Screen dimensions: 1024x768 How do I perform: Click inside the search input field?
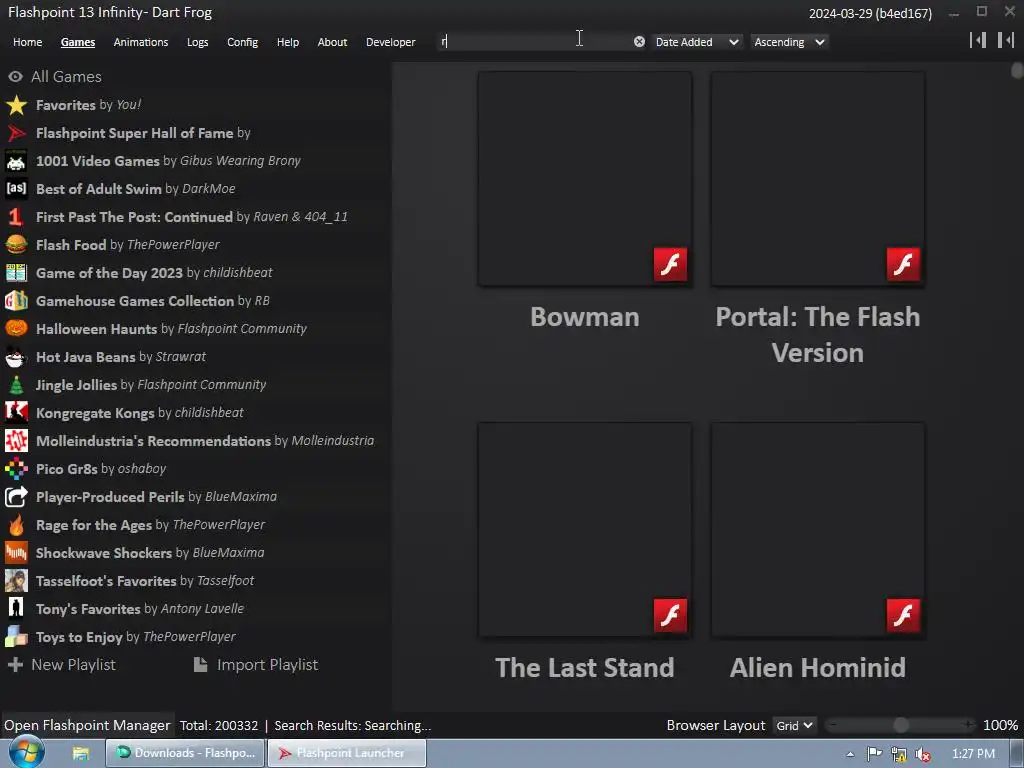click(x=536, y=42)
